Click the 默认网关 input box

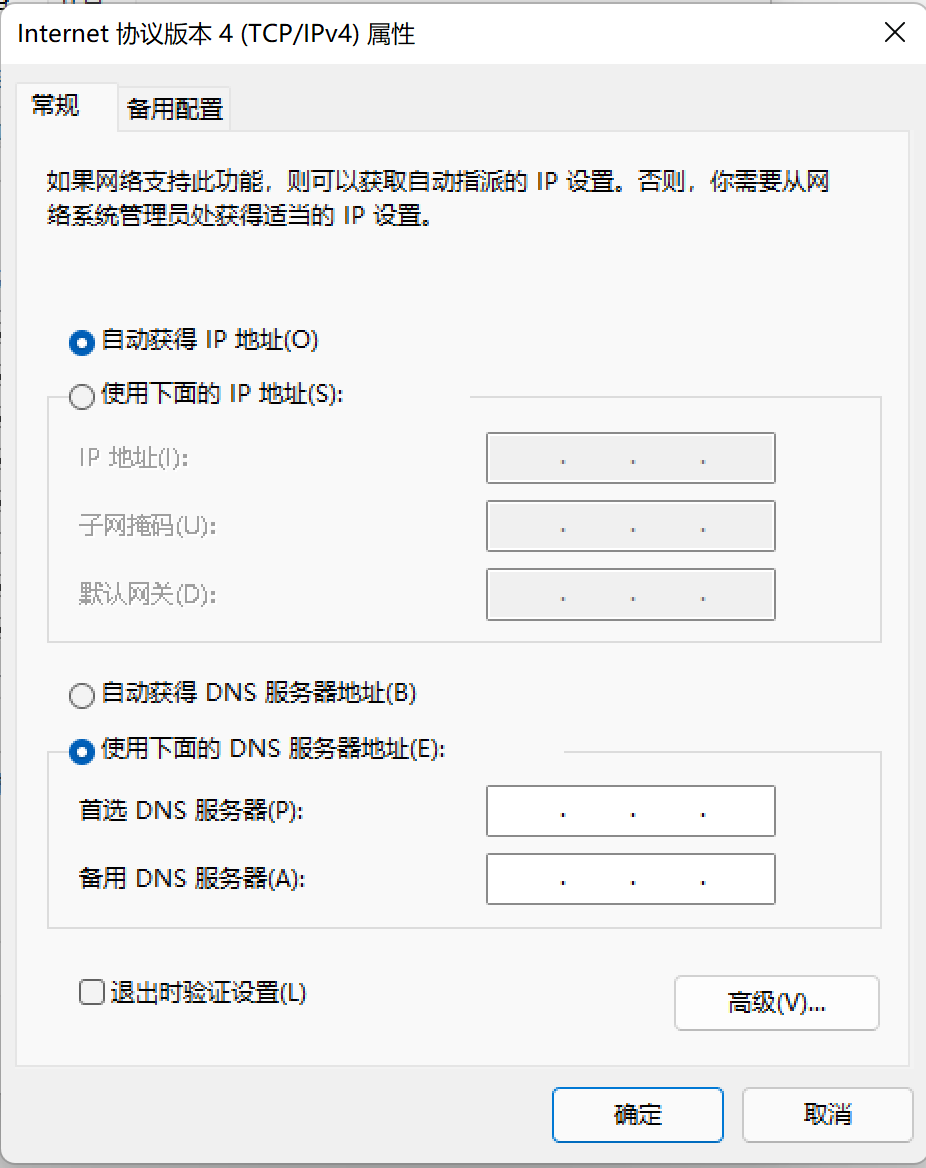pos(631,594)
